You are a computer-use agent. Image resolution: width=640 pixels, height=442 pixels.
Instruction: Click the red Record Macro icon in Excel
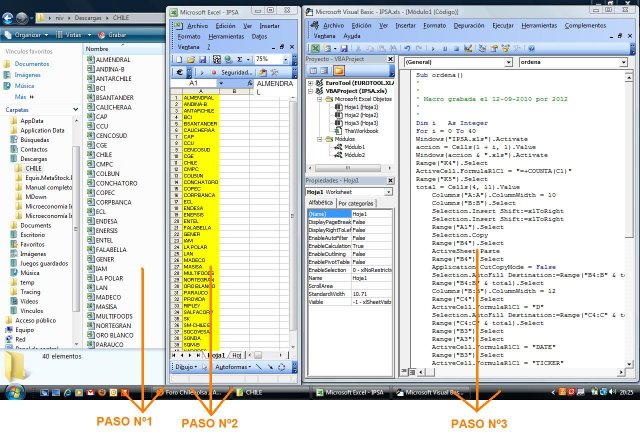tap(213, 73)
